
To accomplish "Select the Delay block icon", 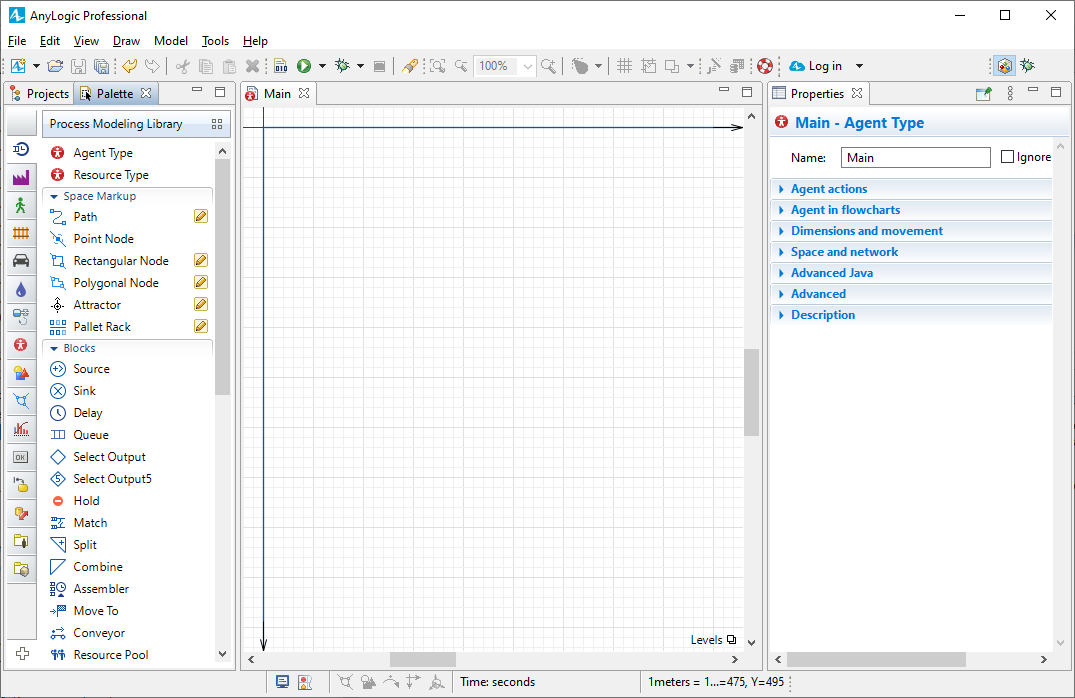I will coord(58,413).
